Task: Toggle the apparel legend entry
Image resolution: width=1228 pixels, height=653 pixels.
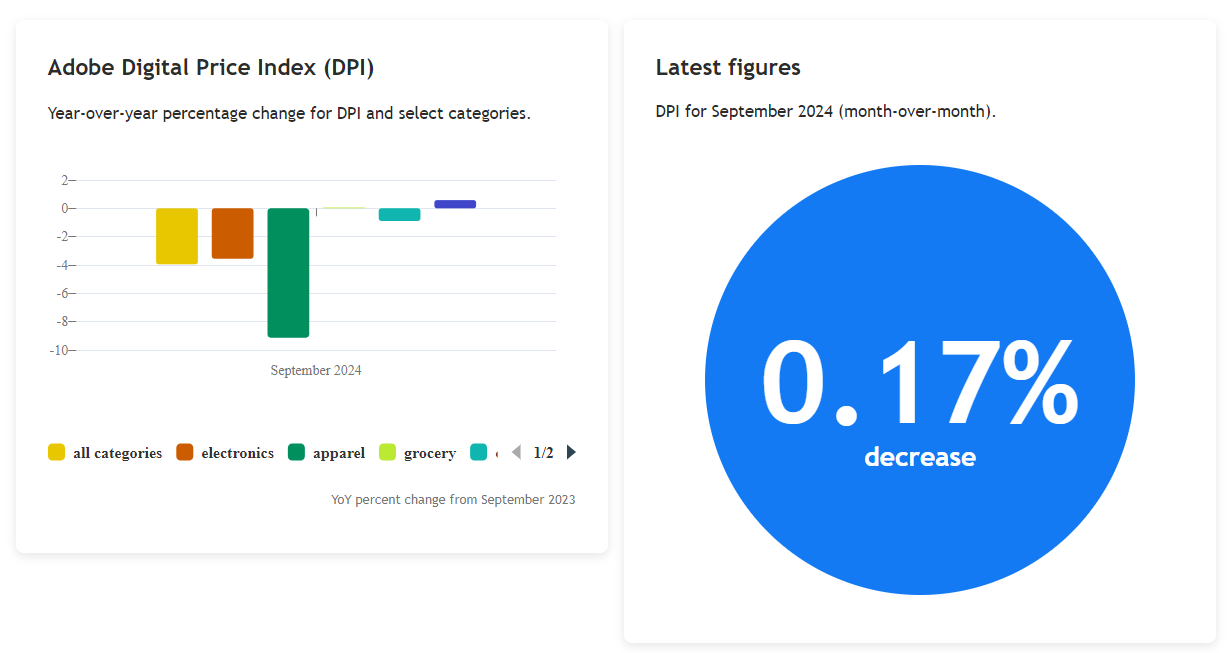Action: coord(327,453)
